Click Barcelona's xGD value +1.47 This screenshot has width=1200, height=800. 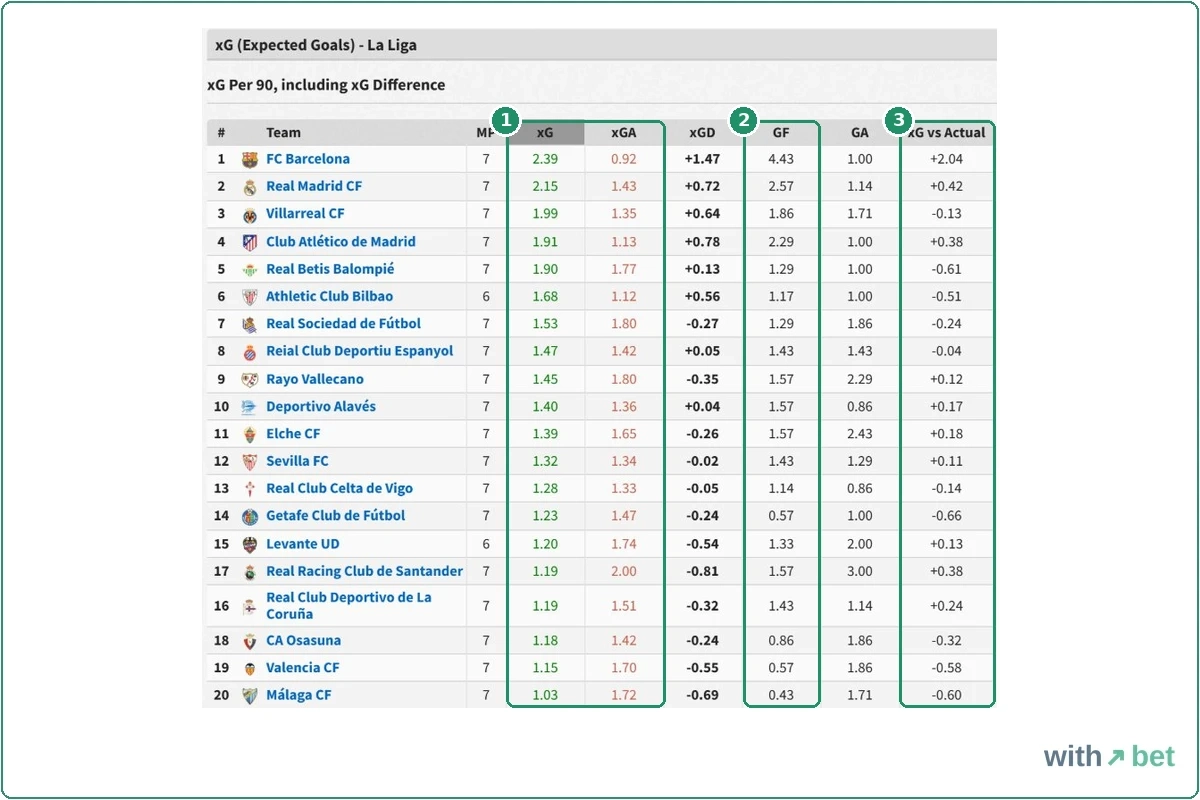click(702, 159)
